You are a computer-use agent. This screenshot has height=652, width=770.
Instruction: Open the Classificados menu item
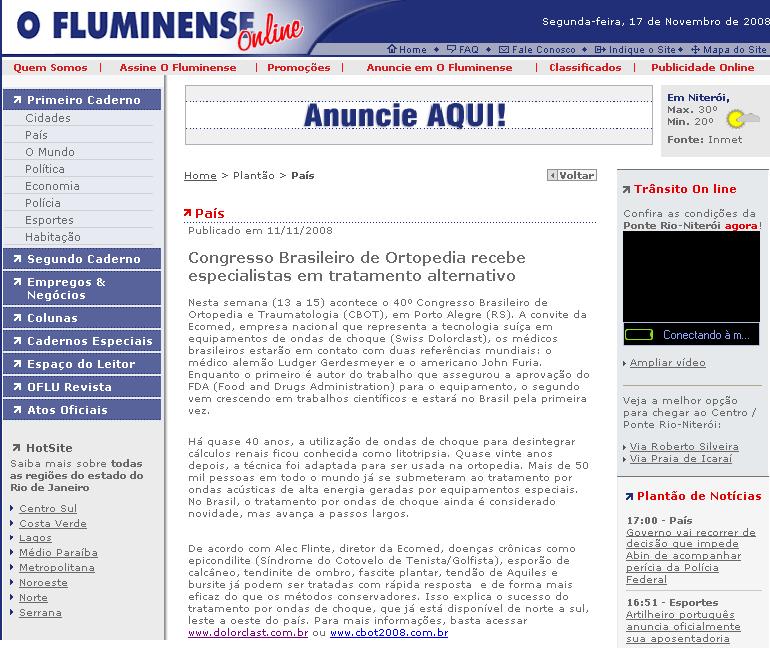pos(585,68)
